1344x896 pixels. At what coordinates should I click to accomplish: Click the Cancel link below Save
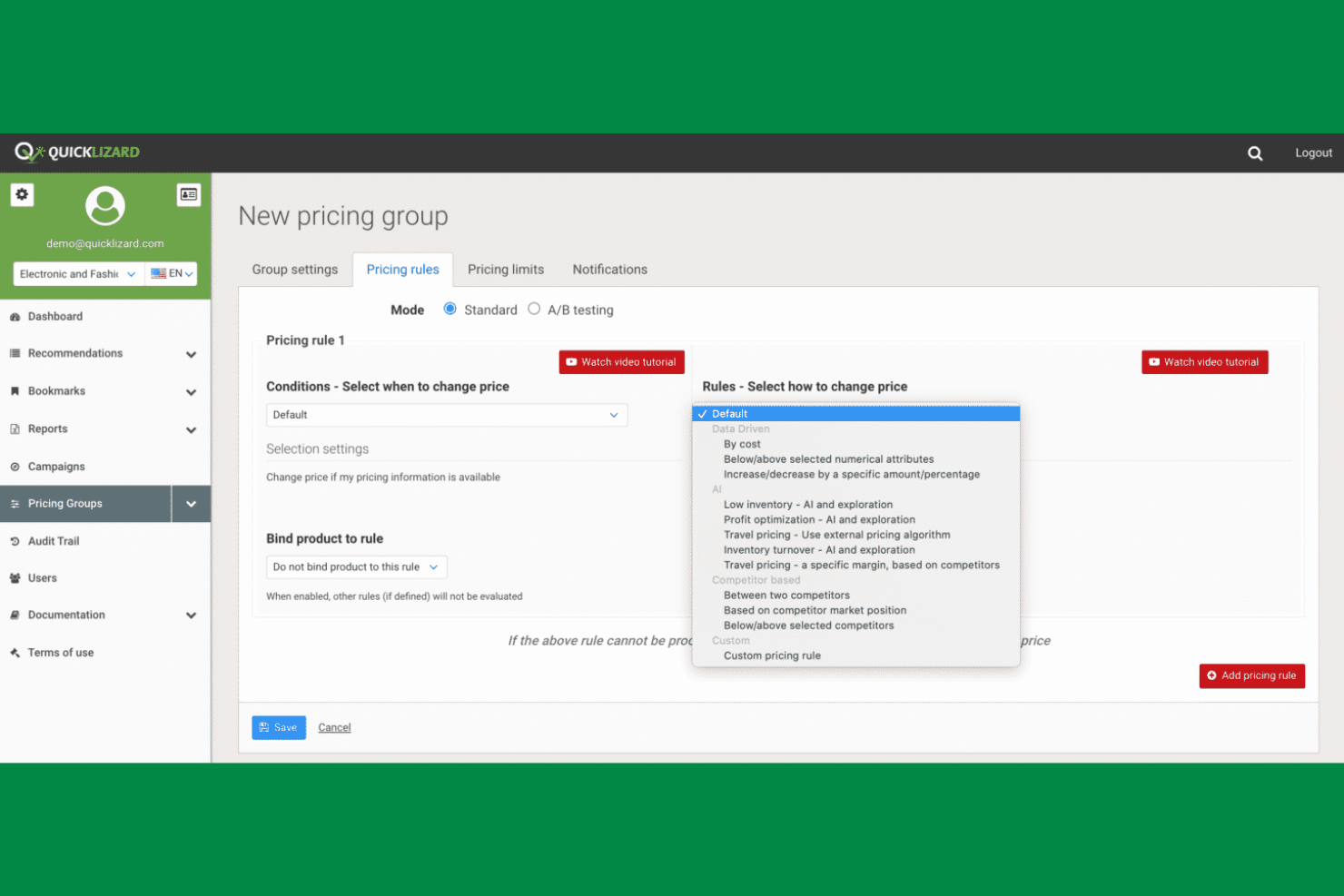(x=334, y=727)
